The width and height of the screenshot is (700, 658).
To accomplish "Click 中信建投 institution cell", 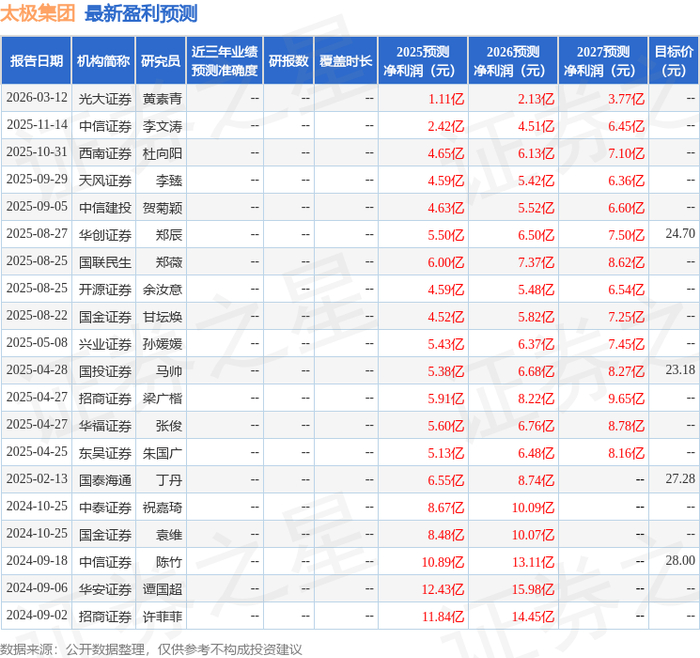I will pos(105,208).
